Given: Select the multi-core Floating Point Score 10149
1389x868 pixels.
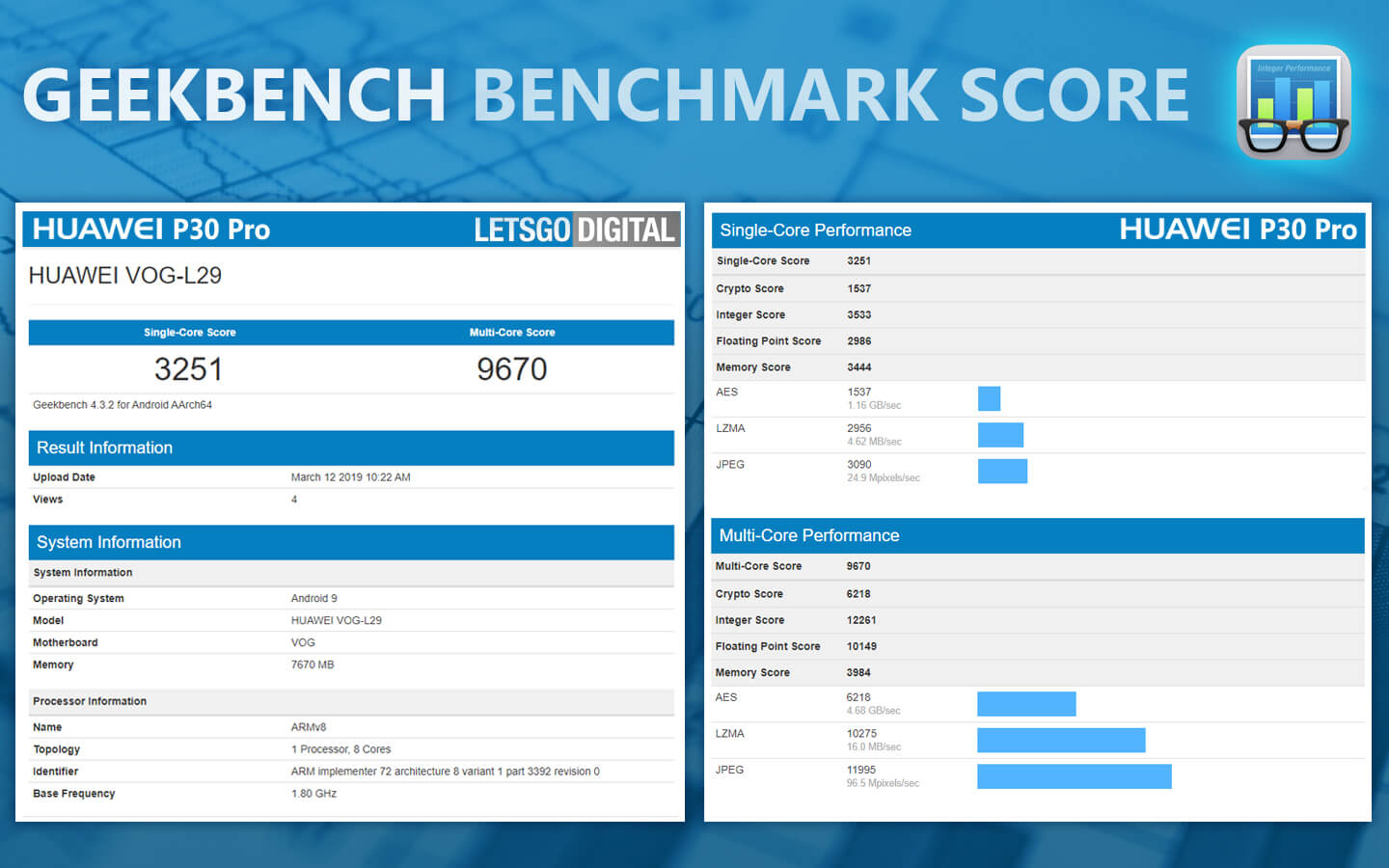Looking at the screenshot, I should tap(861, 647).
